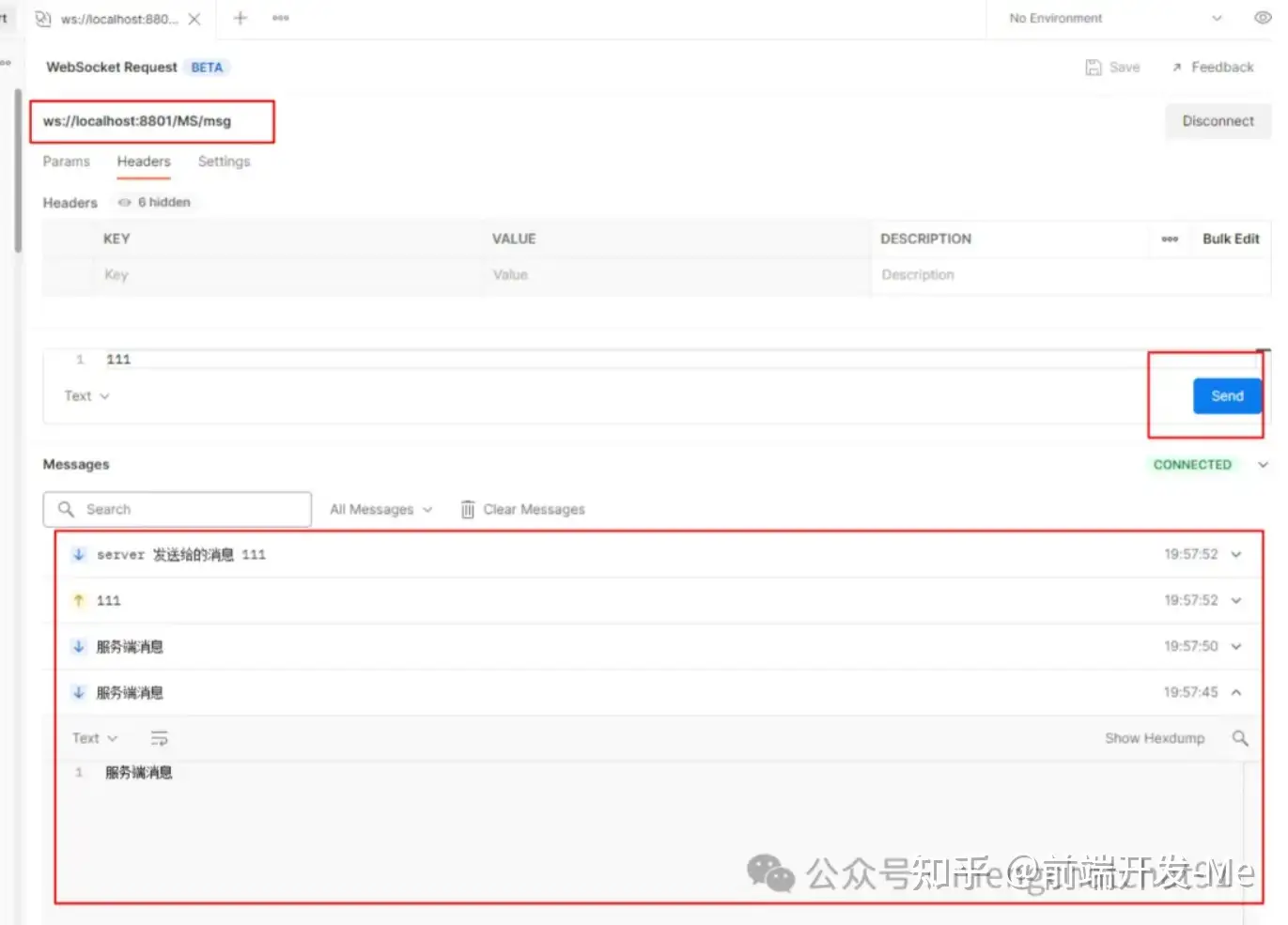Open the Feedback link
The width and height of the screenshot is (1288, 925).
[1213, 68]
